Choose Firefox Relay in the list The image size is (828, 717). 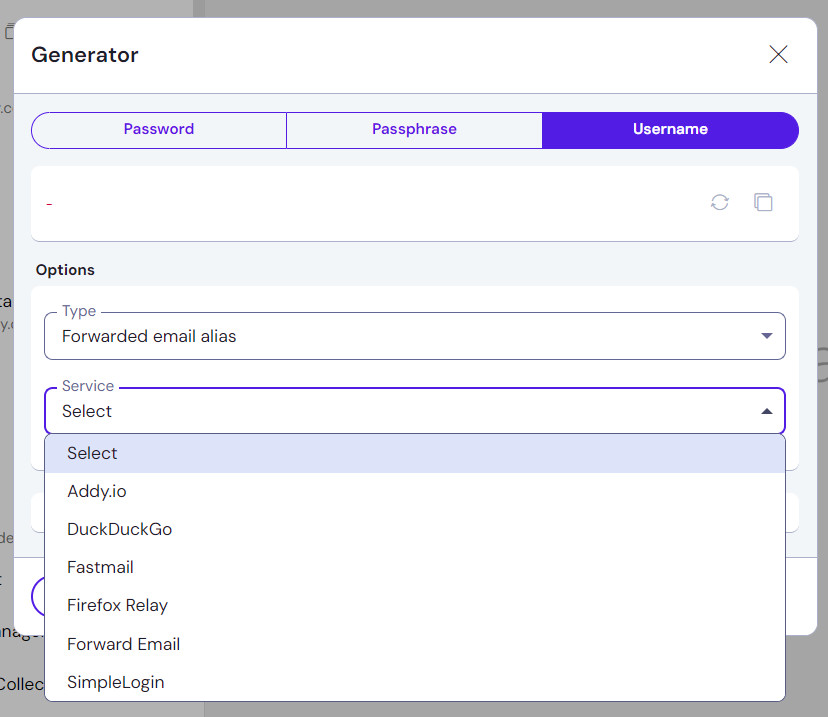point(117,605)
